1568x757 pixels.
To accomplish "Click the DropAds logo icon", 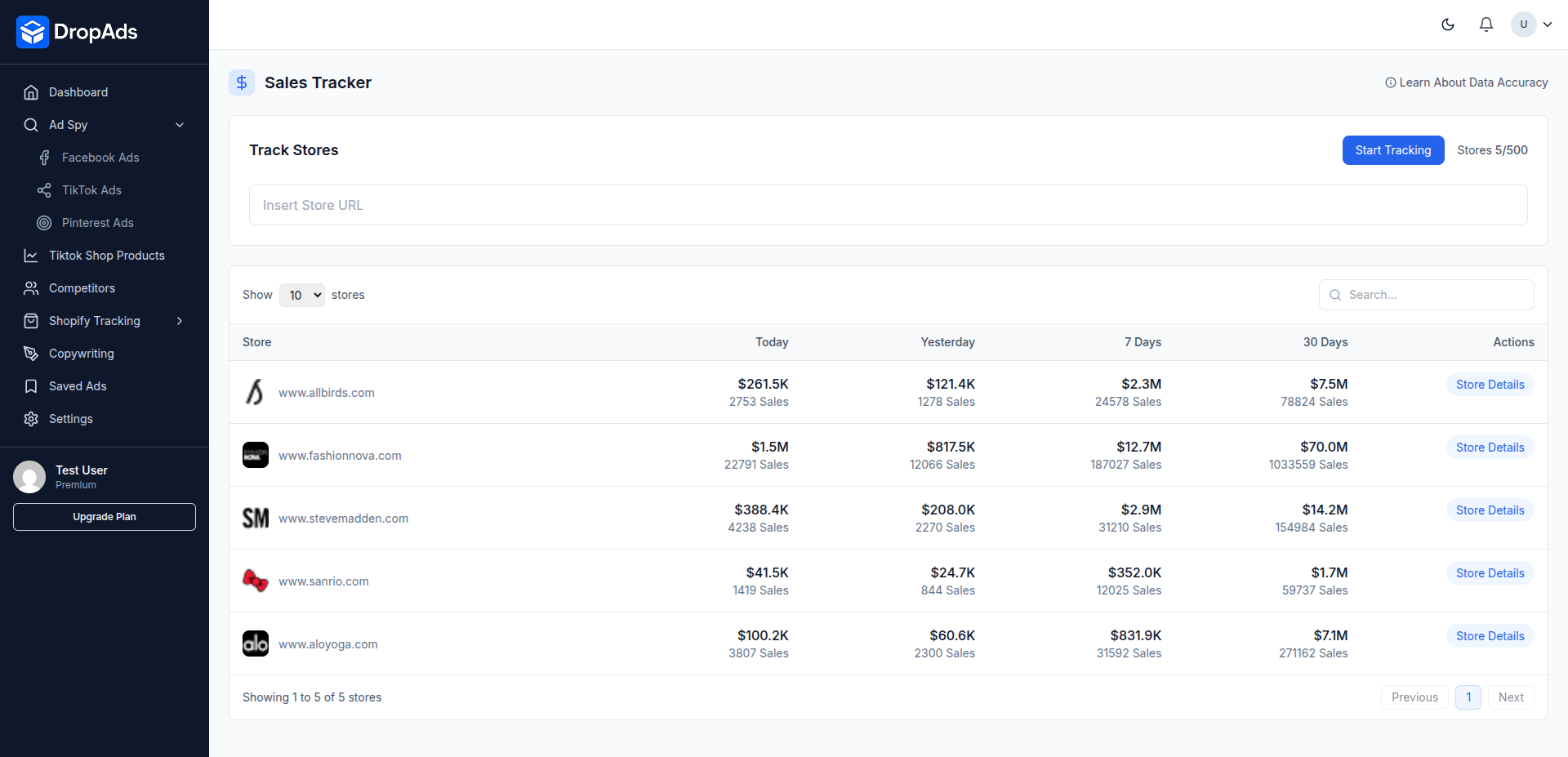I will (33, 32).
